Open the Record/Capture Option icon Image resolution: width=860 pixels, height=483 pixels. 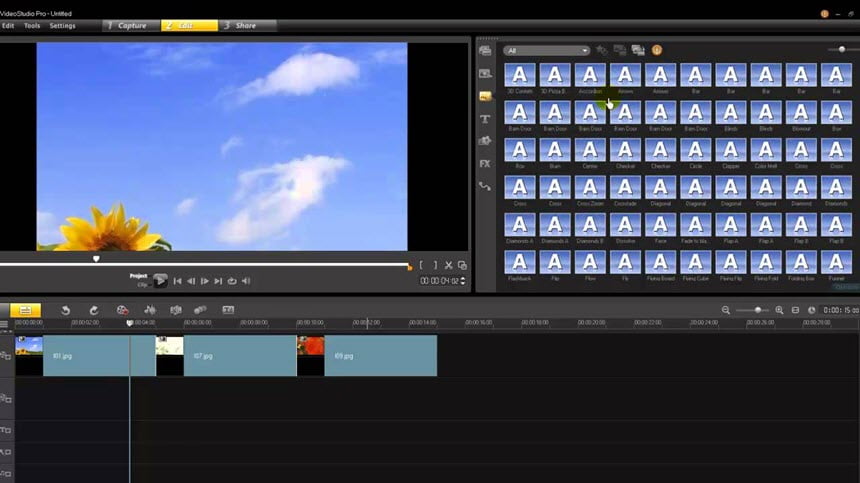click(x=122, y=310)
